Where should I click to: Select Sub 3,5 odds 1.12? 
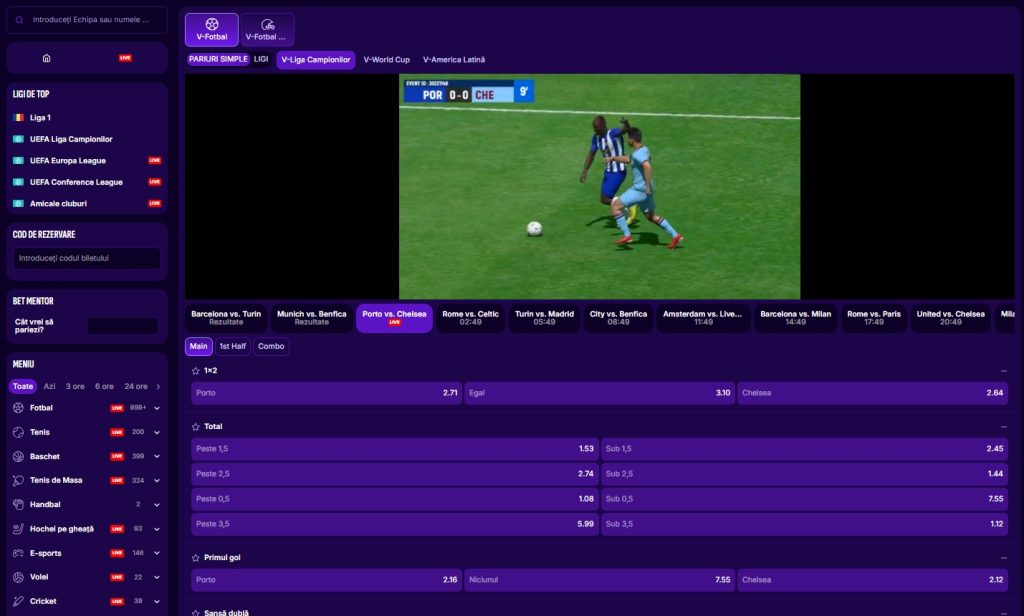point(804,524)
